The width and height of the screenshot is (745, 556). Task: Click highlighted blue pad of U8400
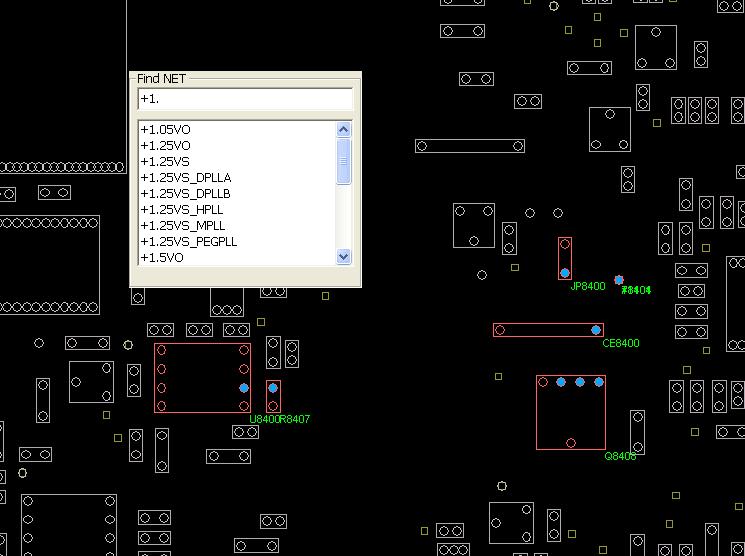click(x=244, y=388)
